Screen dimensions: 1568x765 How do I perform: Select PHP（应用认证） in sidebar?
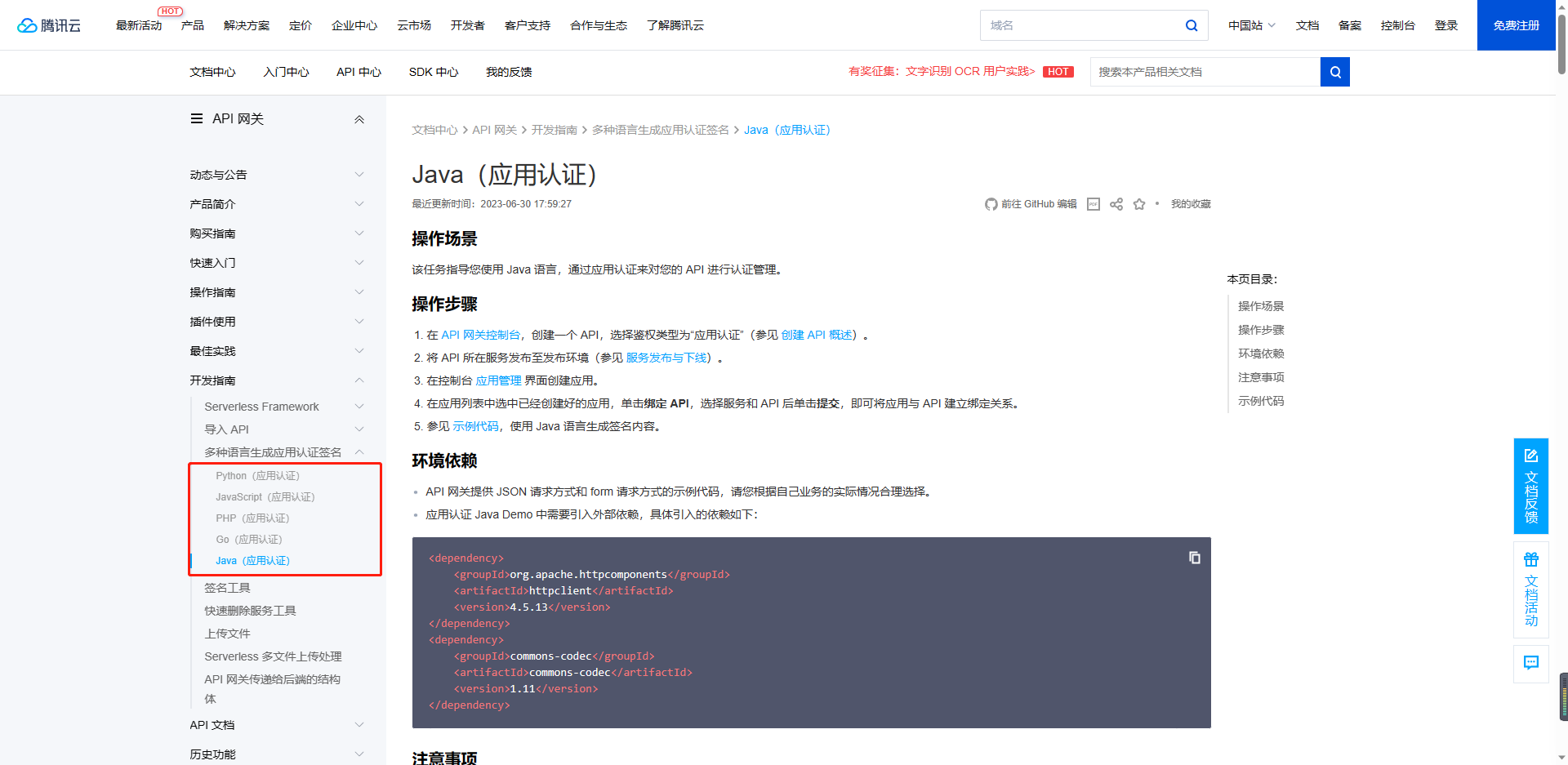point(252,518)
